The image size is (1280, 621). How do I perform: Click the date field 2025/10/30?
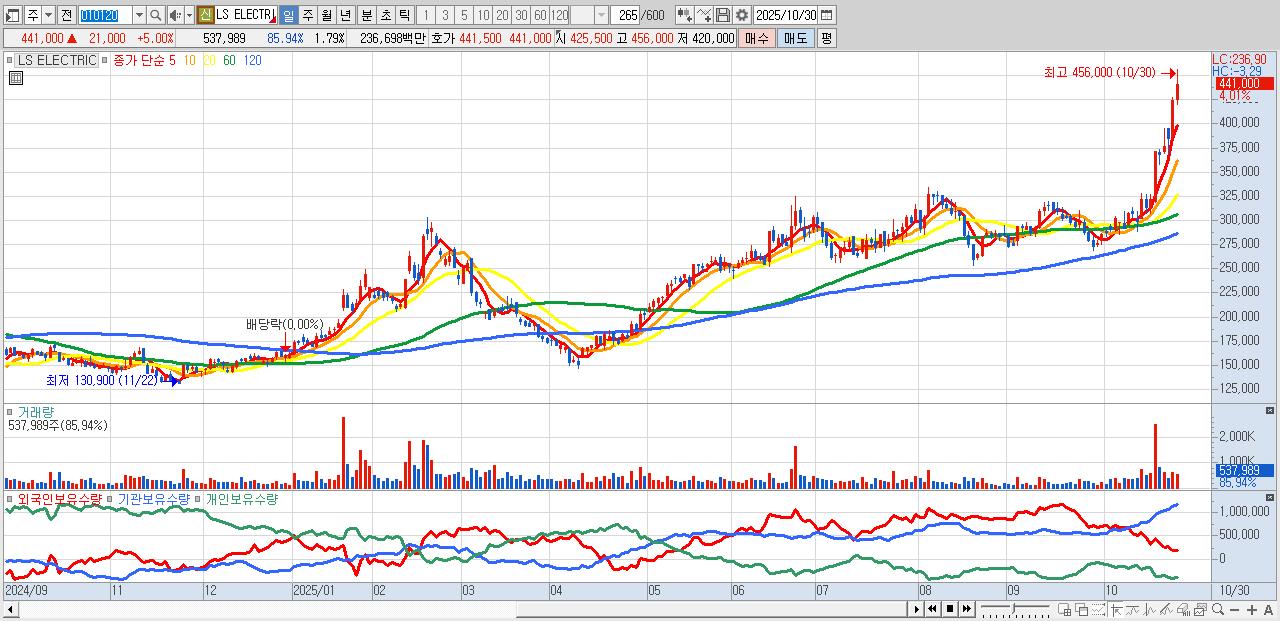point(786,15)
